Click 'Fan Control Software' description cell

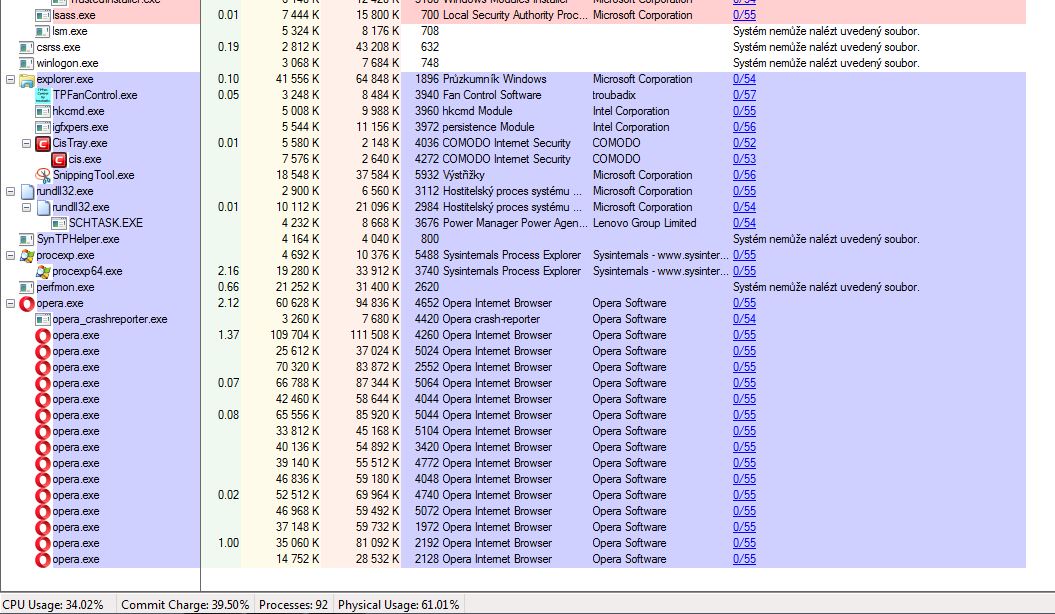(492, 95)
